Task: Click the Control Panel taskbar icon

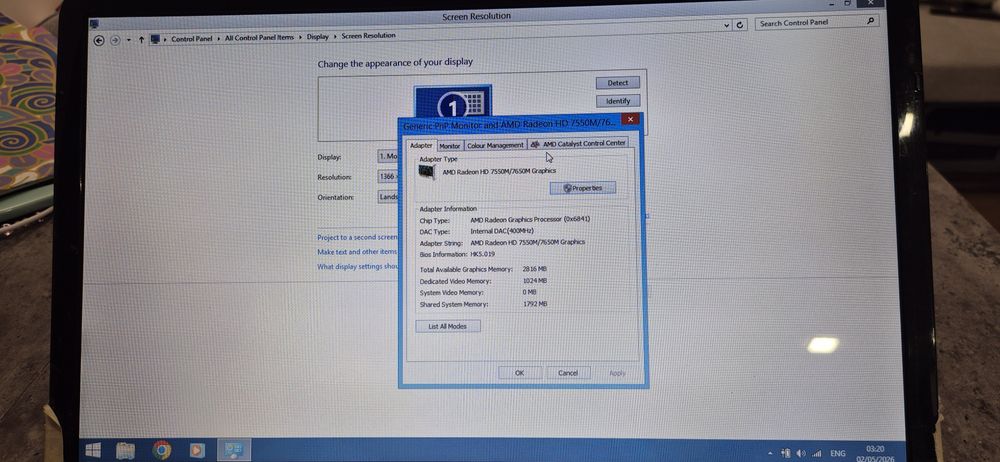Action: 234,451
